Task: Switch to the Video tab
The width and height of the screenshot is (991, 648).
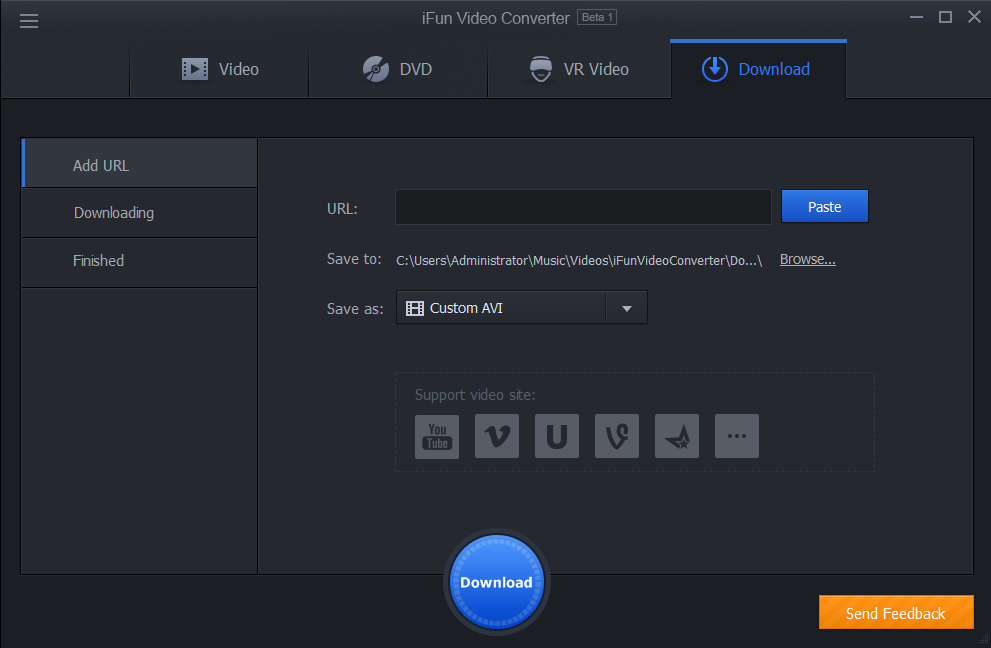Action: tap(219, 69)
